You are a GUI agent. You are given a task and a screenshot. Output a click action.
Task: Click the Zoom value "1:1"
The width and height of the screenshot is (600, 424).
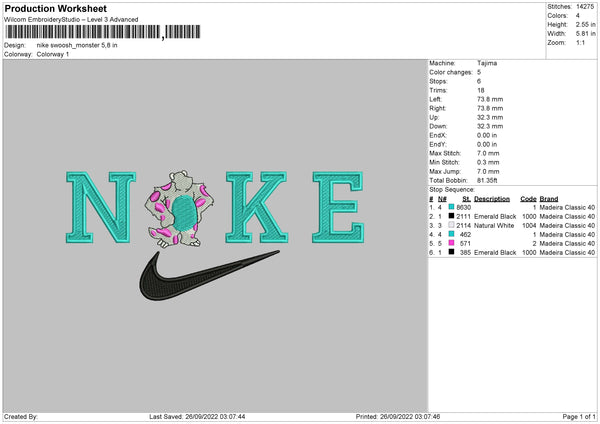[x=580, y=43]
